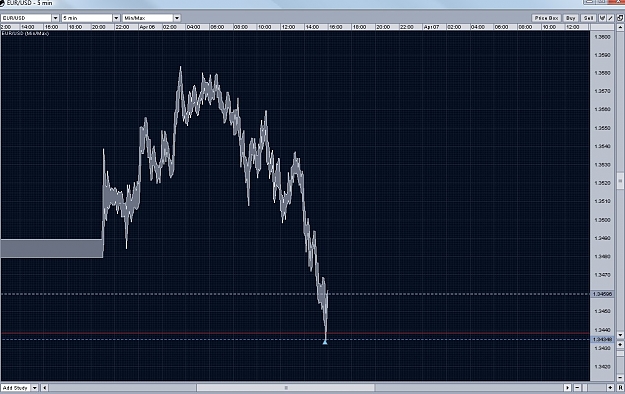
Task: Click the plus button on the price-axis zoom
Action: click(x=620, y=344)
